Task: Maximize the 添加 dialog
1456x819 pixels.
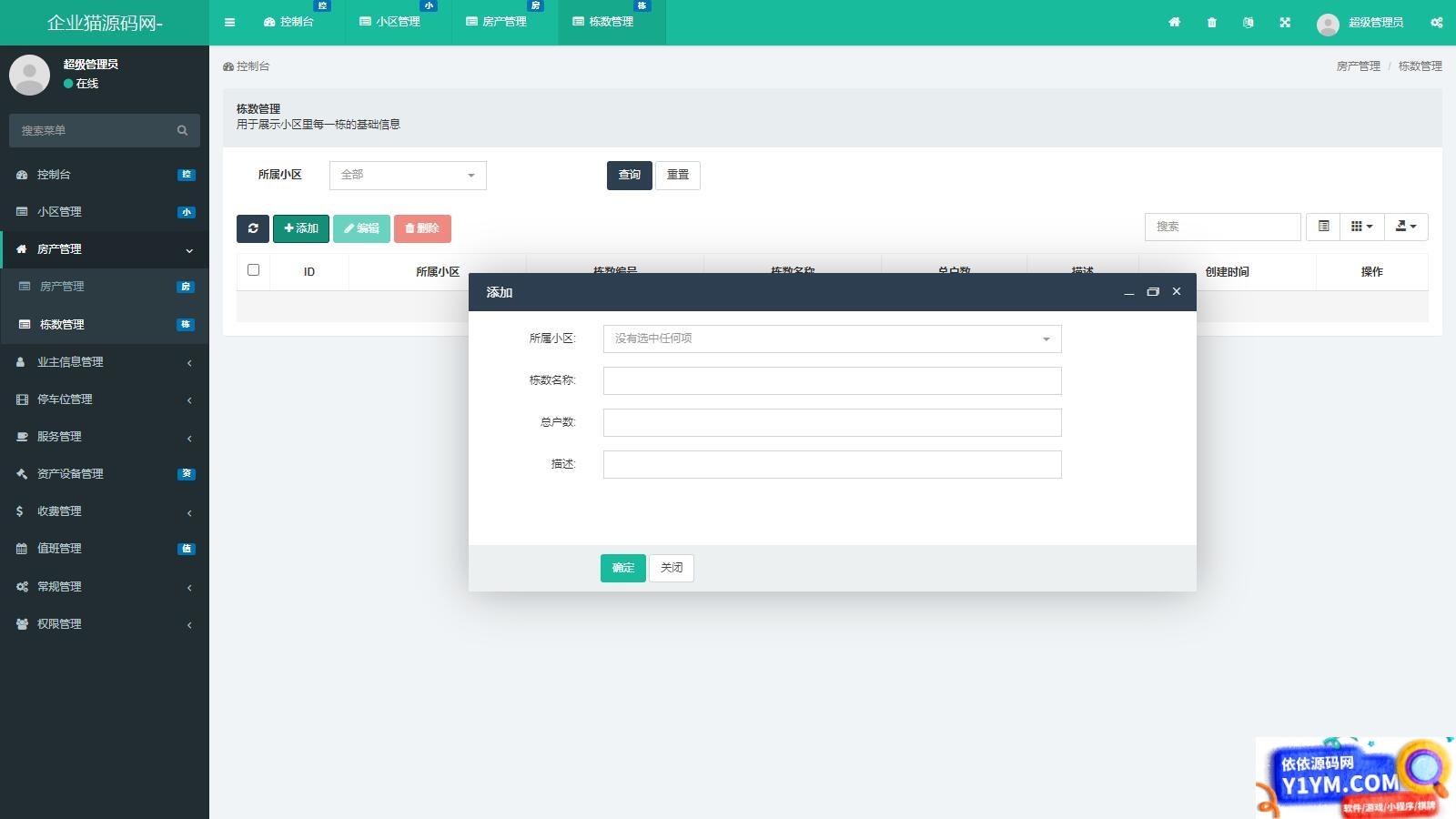Action: (x=1153, y=292)
